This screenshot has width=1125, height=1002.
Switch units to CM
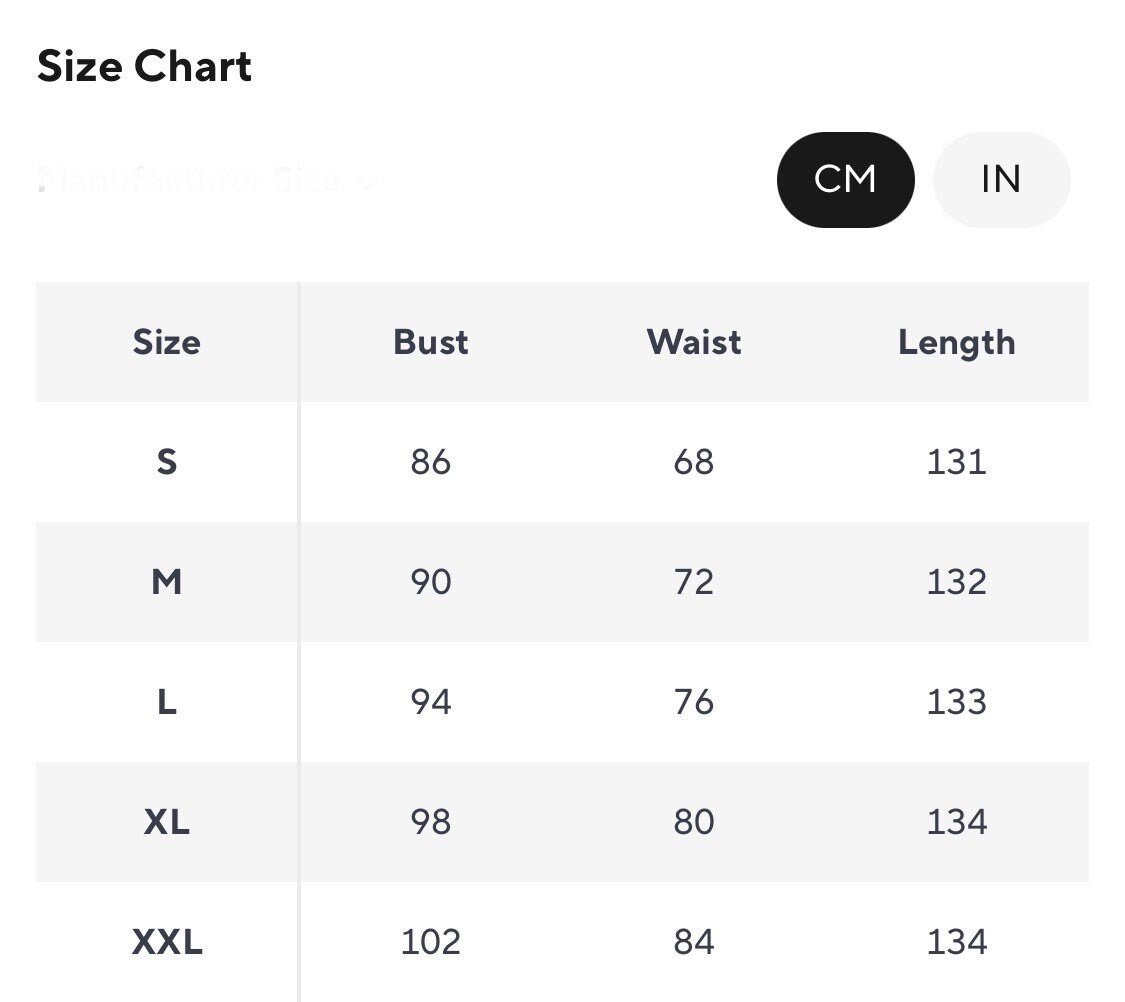tap(845, 180)
